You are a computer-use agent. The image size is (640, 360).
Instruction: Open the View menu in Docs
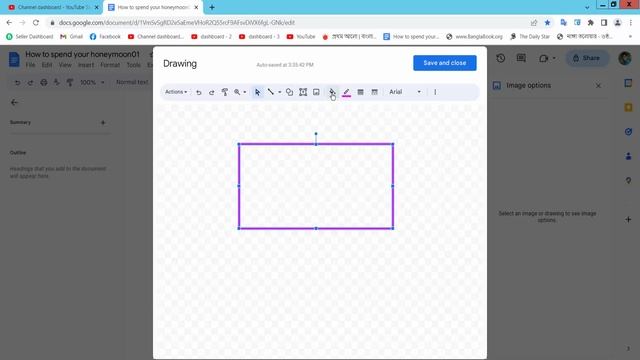pos(65,65)
